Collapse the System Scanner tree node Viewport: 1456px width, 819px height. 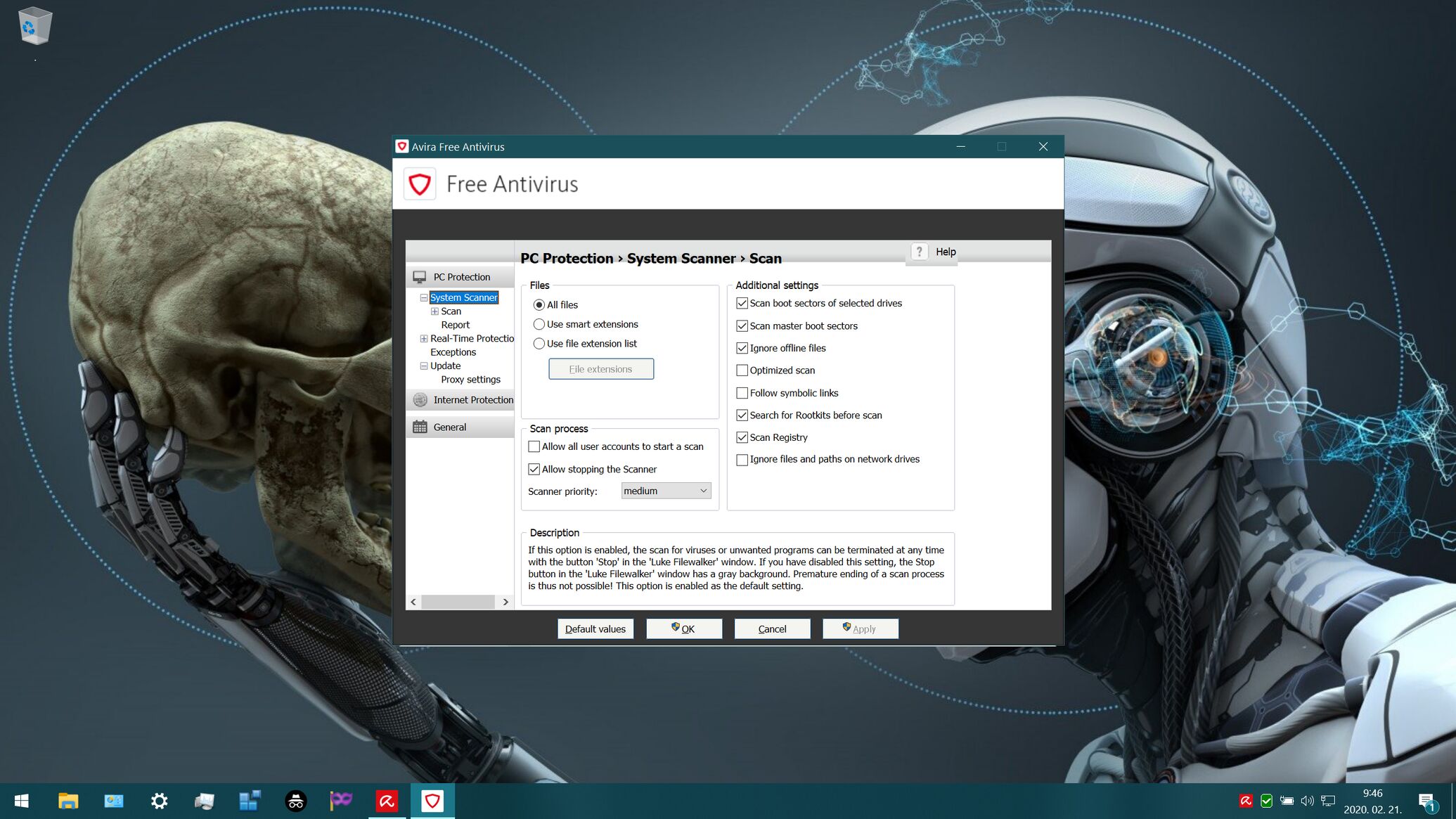[424, 297]
